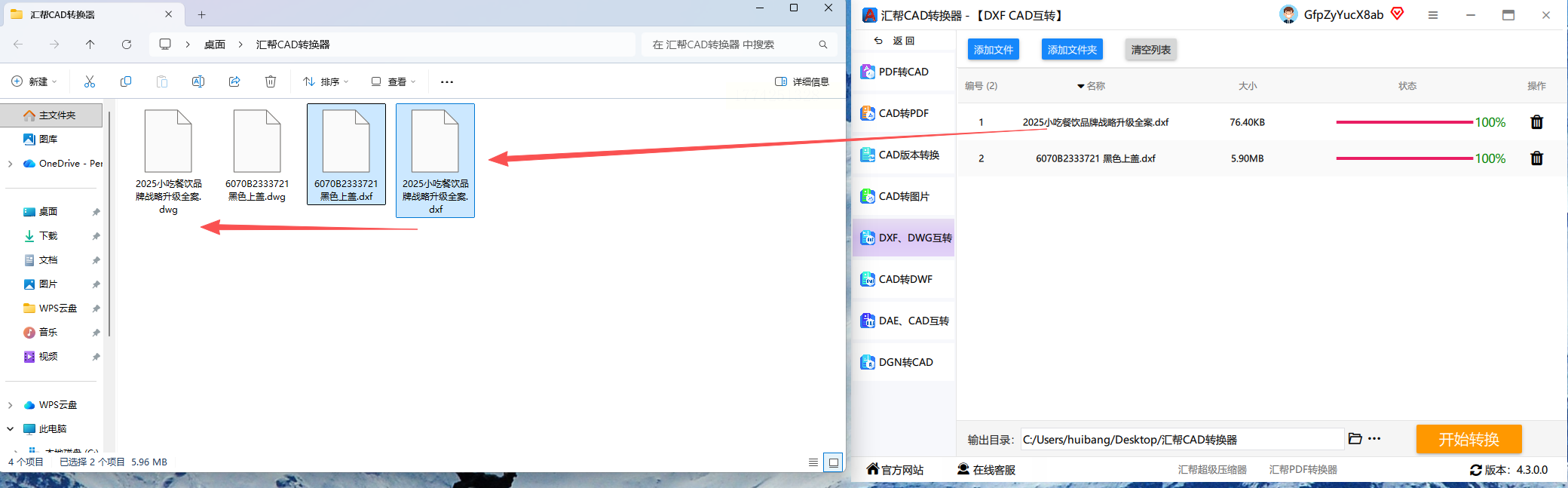The height and width of the screenshot is (488, 1568).
Task: Click the search magnifier icon in Explorer
Action: [x=823, y=45]
